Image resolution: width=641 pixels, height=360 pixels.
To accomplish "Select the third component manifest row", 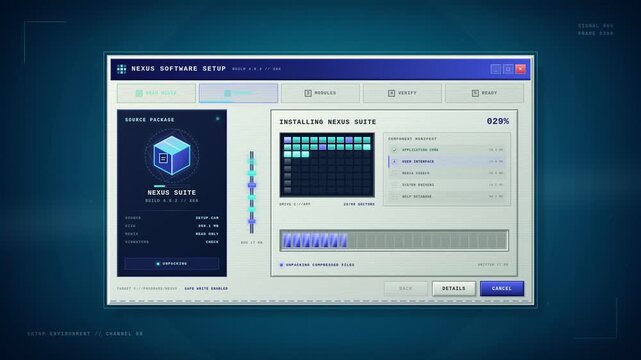I will [x=447, y=173].
